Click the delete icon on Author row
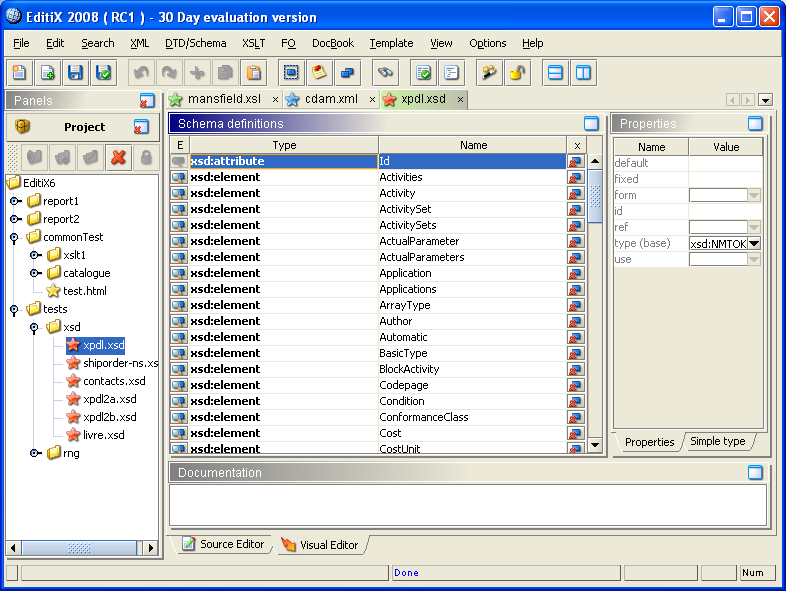786x591 pixels. 576,321
